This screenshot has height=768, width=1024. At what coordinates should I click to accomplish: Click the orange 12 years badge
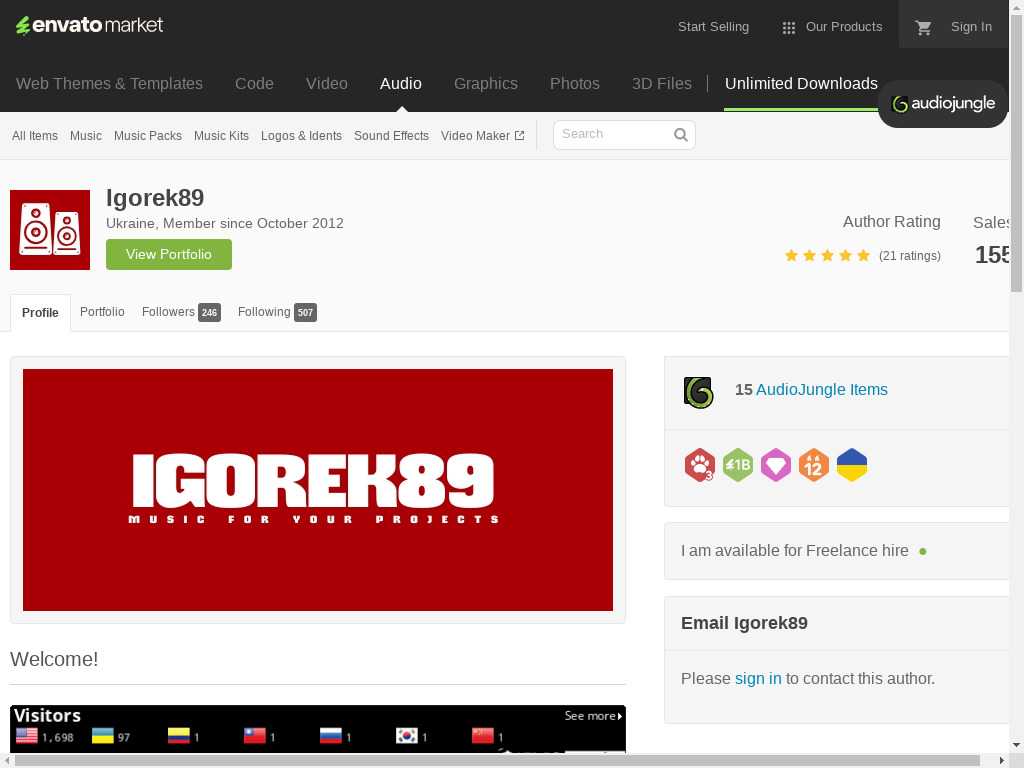(x=814, y=465)
